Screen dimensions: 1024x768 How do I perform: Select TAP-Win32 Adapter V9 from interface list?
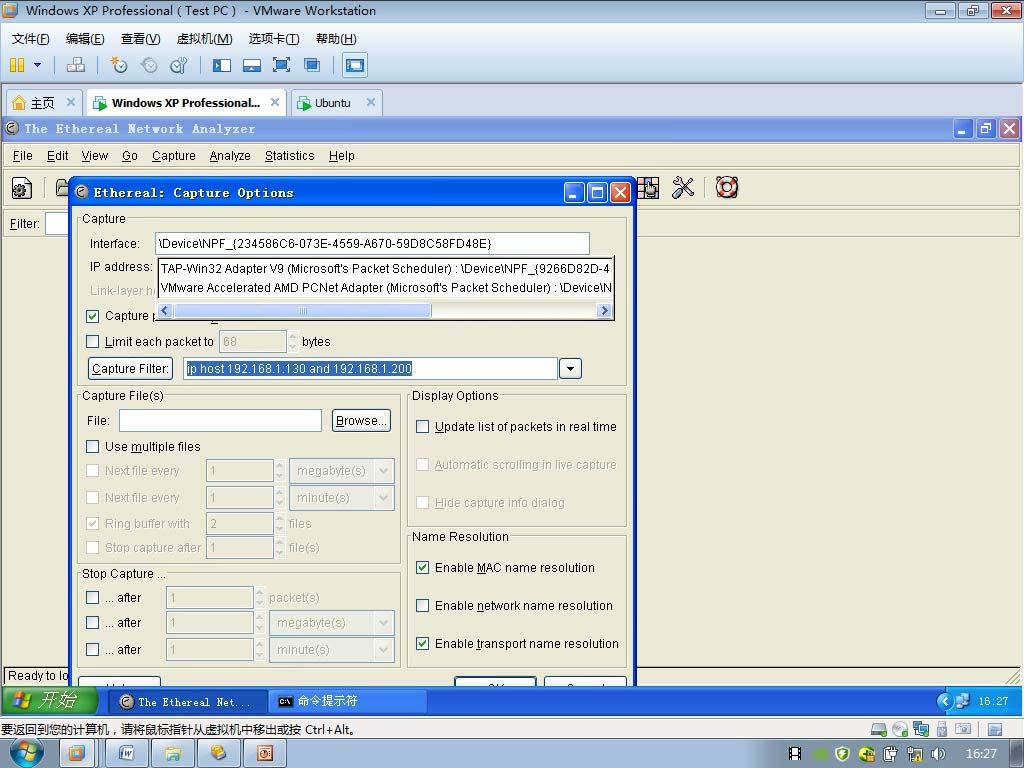tap(385, 268)
